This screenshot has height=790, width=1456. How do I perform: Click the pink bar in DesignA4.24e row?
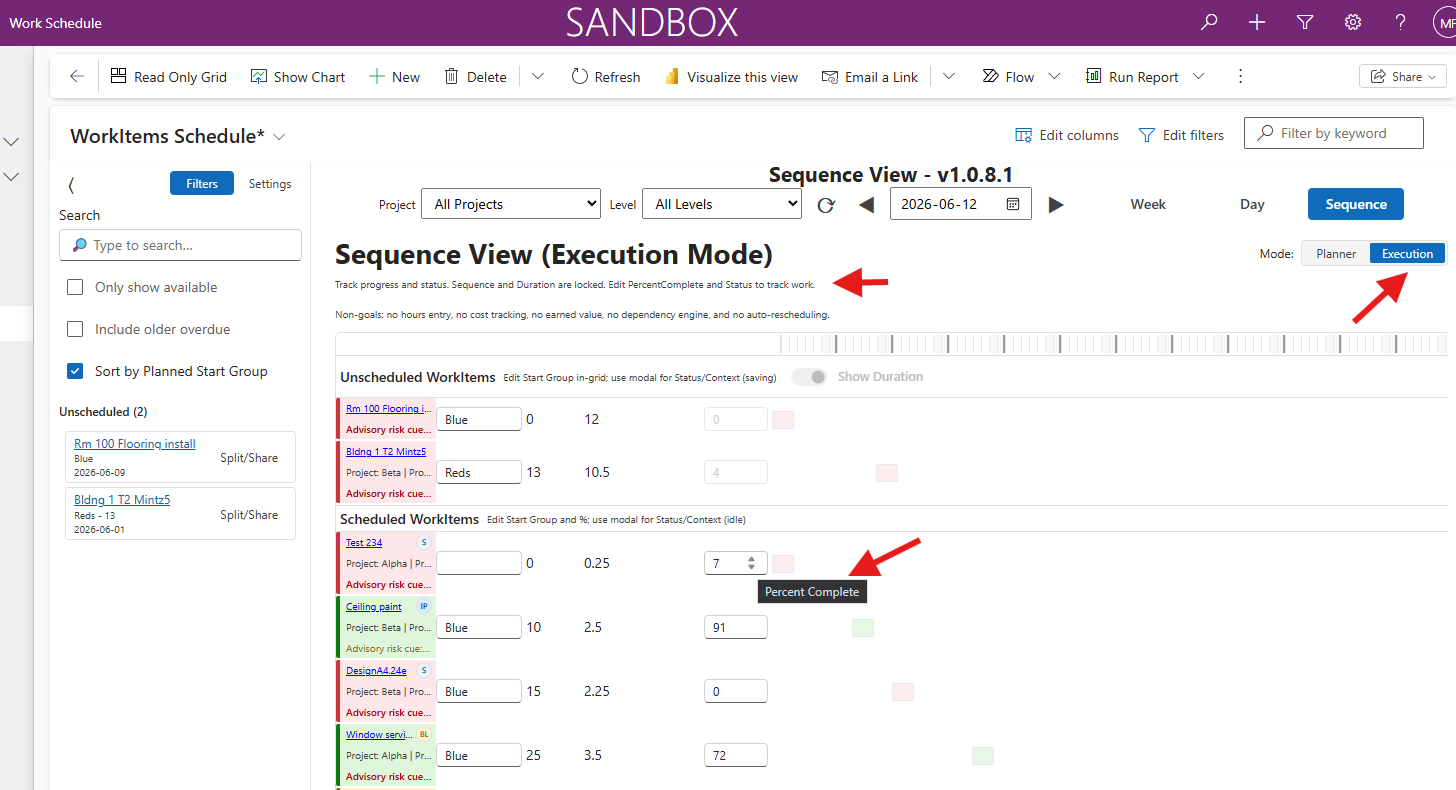[x=903, y=691]
